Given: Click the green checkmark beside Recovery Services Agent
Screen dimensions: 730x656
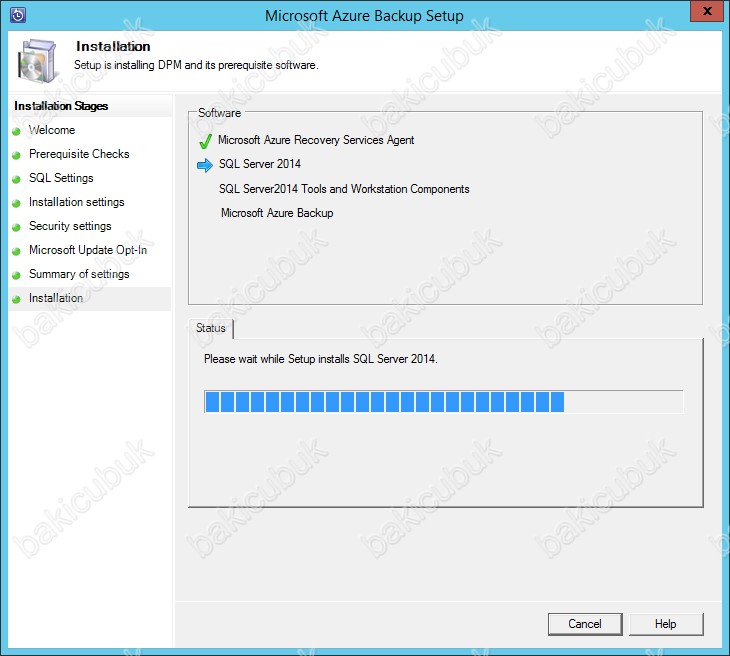Looking at the screenshot, I should (205, 141).
